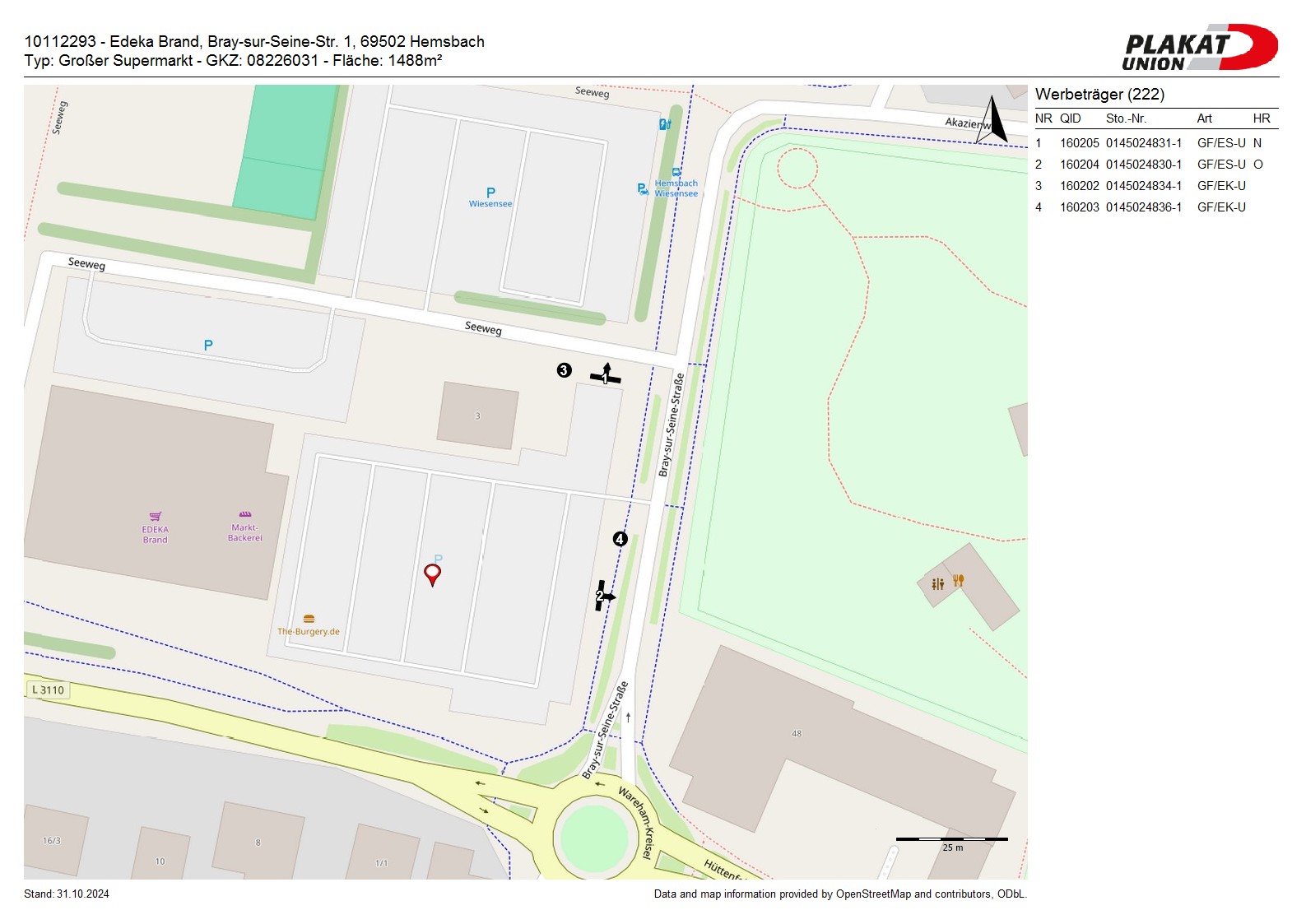Viewport: 1306px width, 924px height.
Task: Click the Art column header
Action: point(1204,118)
